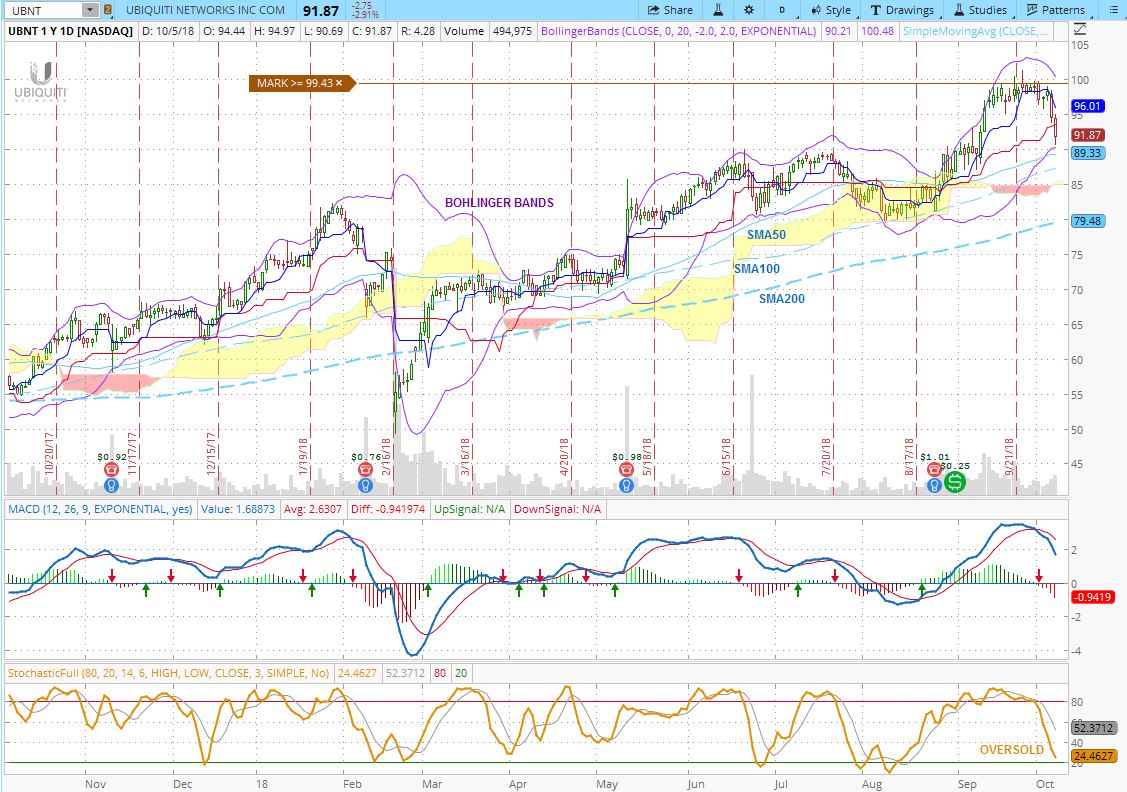Open the Drawings menu
1127x792 pixels.
click(902, 10)
